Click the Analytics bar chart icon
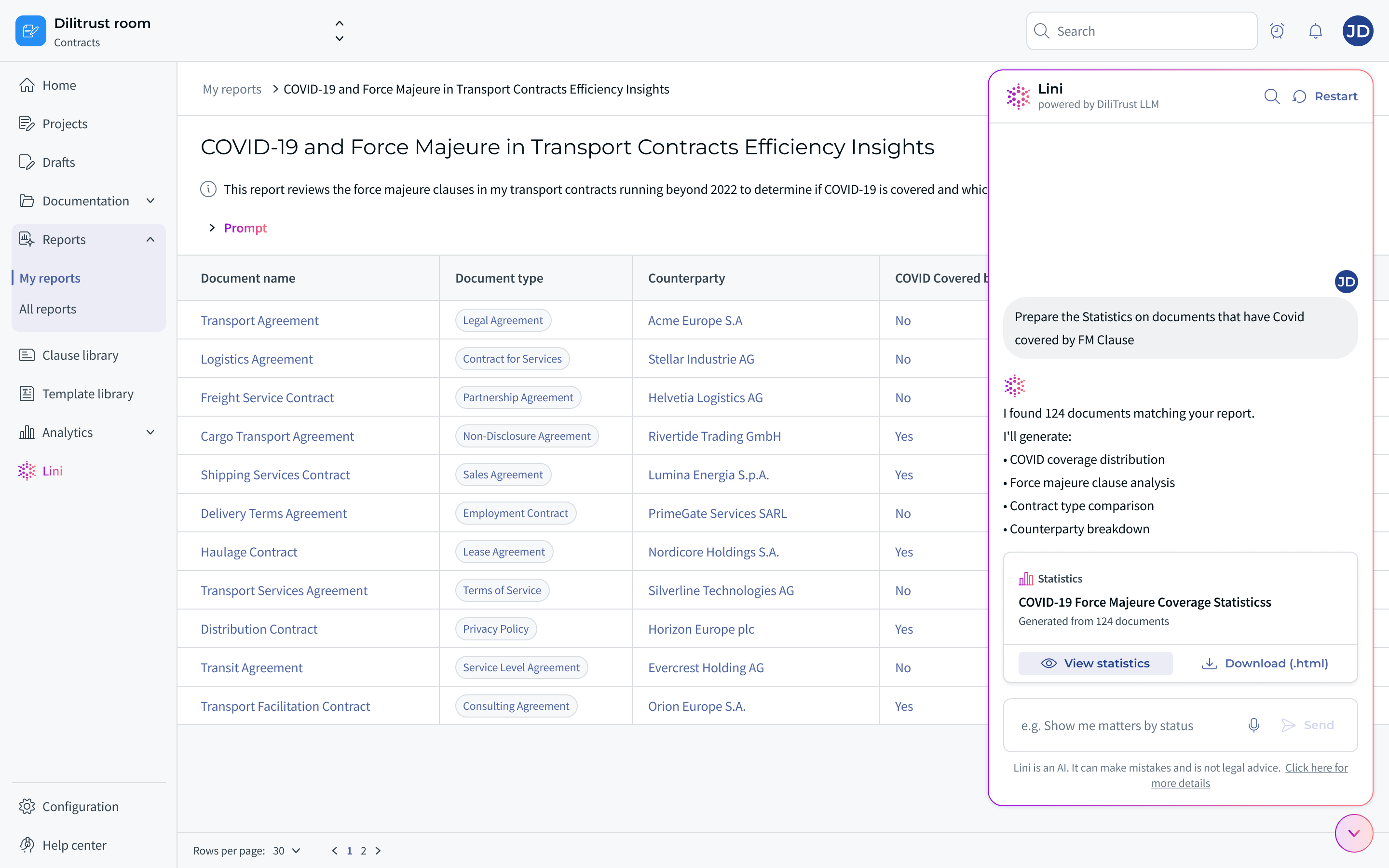The width and height of the screenshot is (1389, 868). click(x=27, y=432)
